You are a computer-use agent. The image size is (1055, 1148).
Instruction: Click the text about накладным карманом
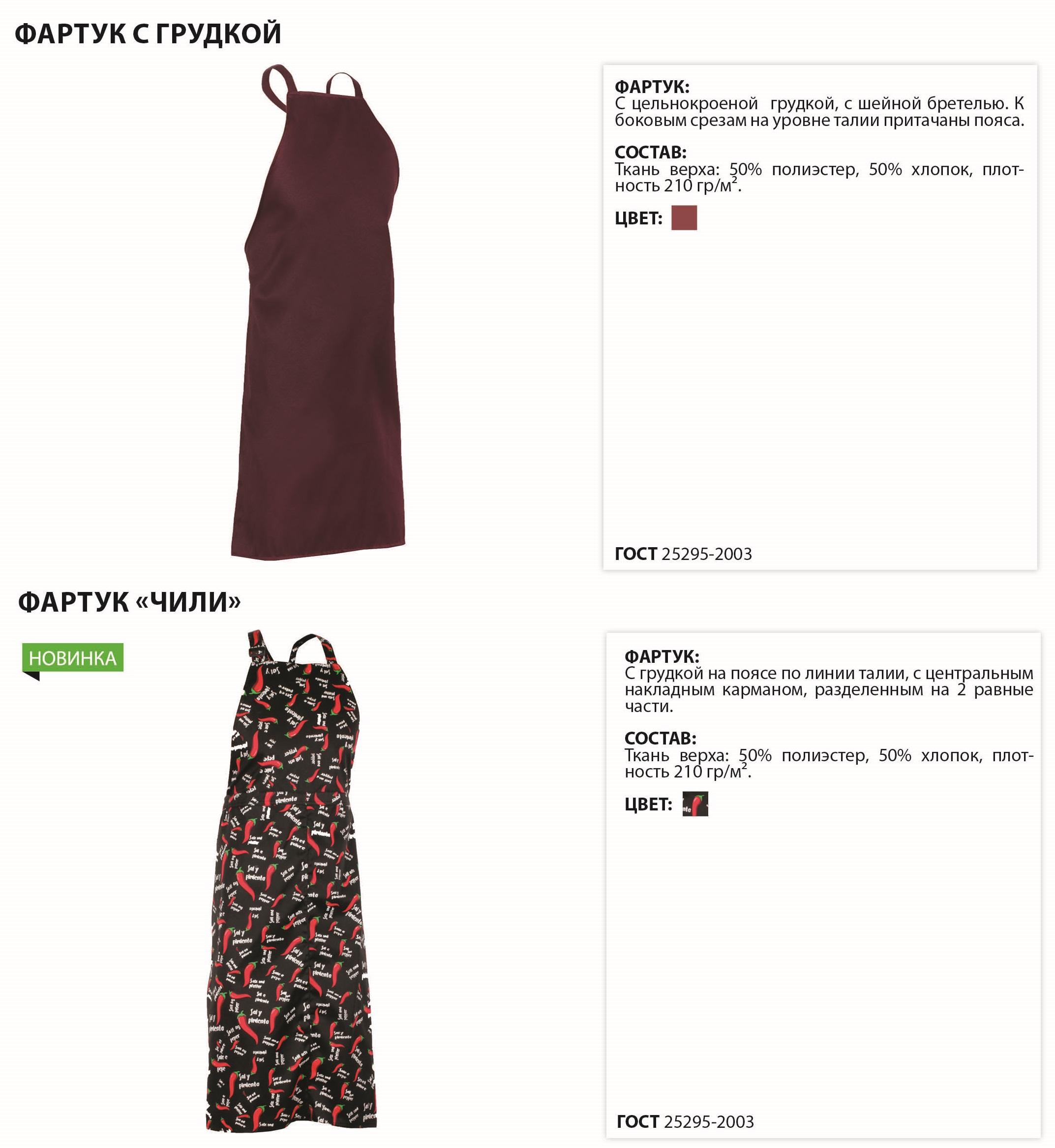[x=828, y=689]
